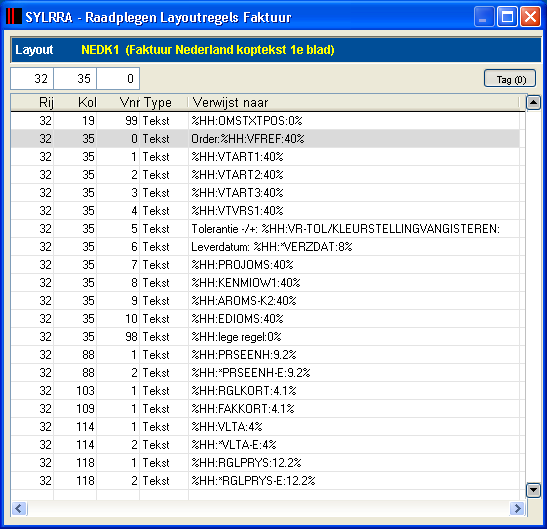Image resolution: width=547 pixels, height=529 pixels.
Task: Select the %HH:FAKKORT:4.1% row
Action: click(x=265, y=409)
